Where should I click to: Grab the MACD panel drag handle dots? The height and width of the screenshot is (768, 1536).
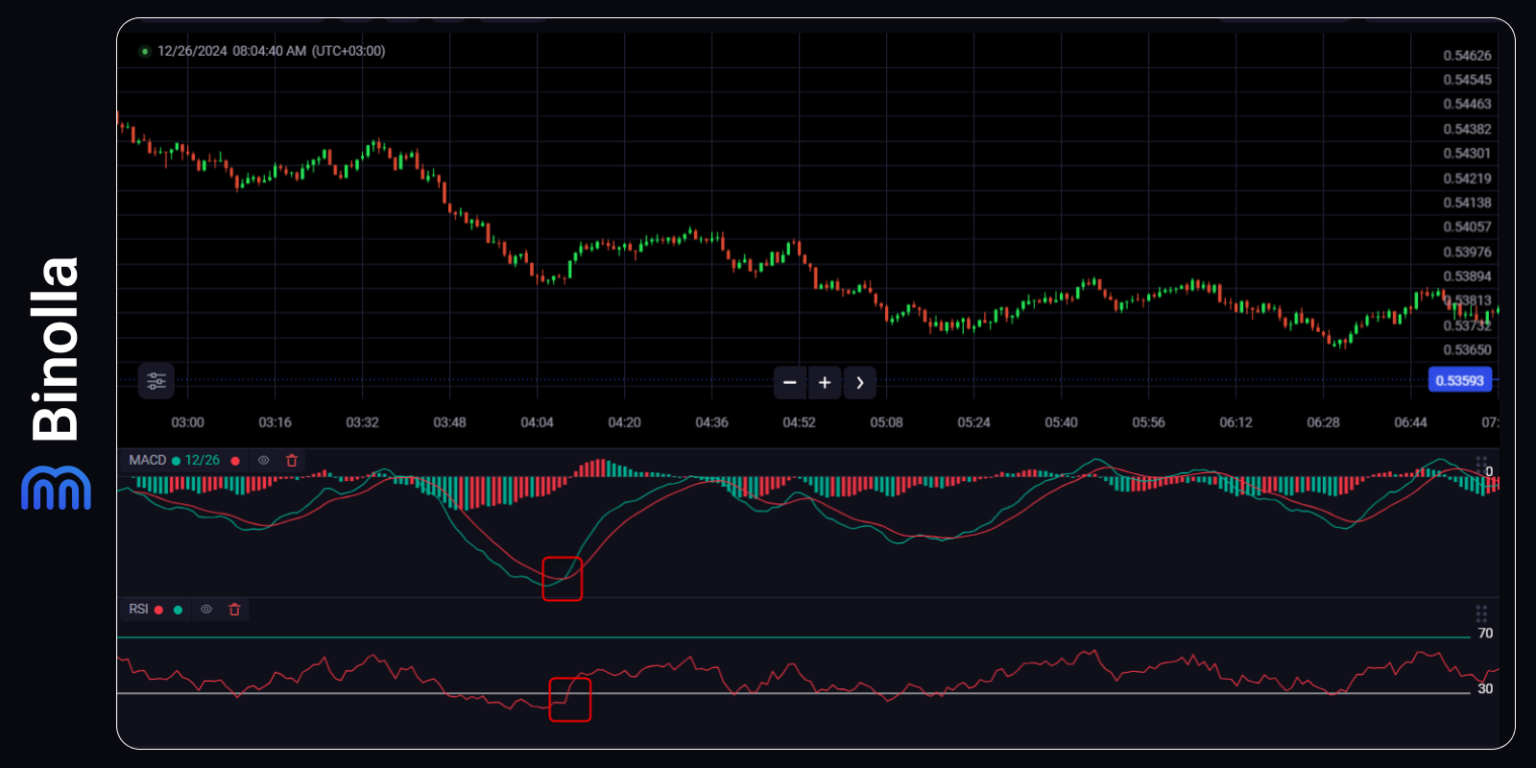coord(1481,464)
